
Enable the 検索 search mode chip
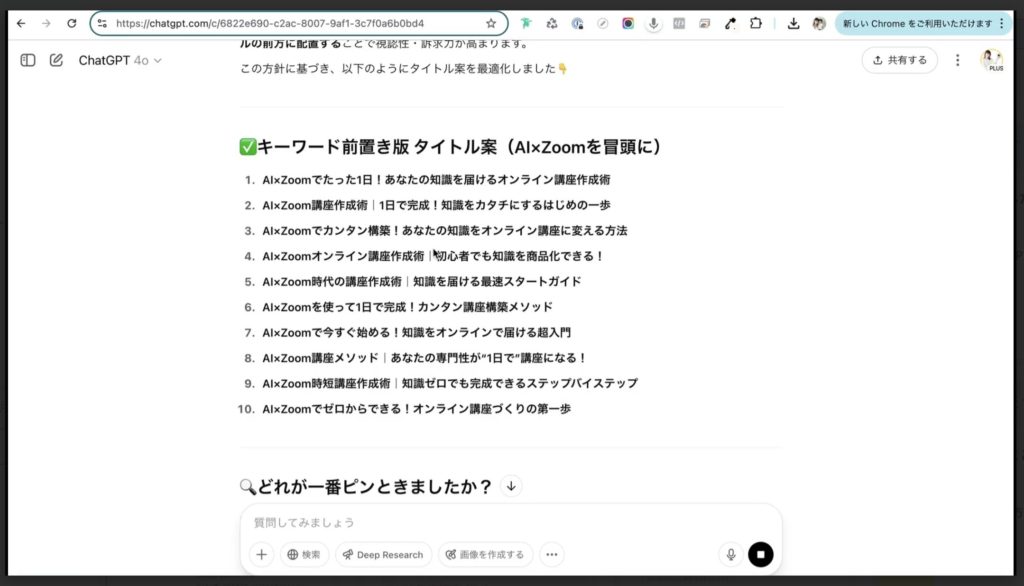coord(303,554)
